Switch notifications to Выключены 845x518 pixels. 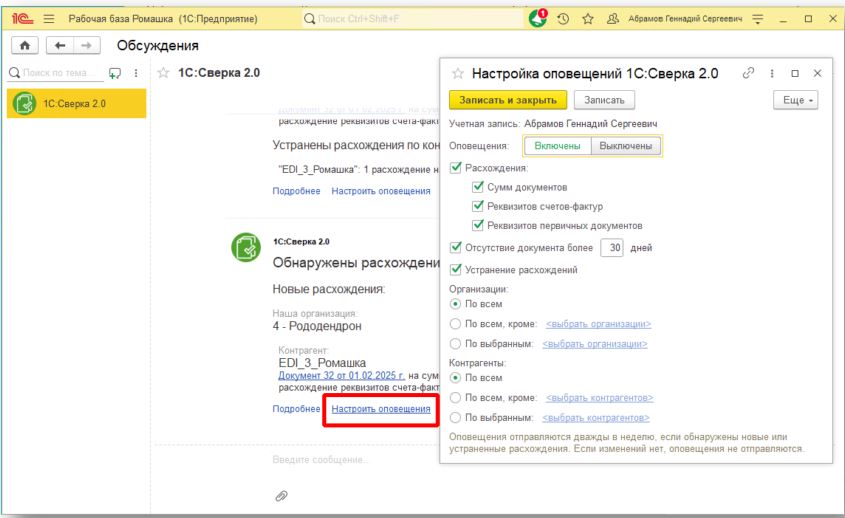[x=625, y=146]
